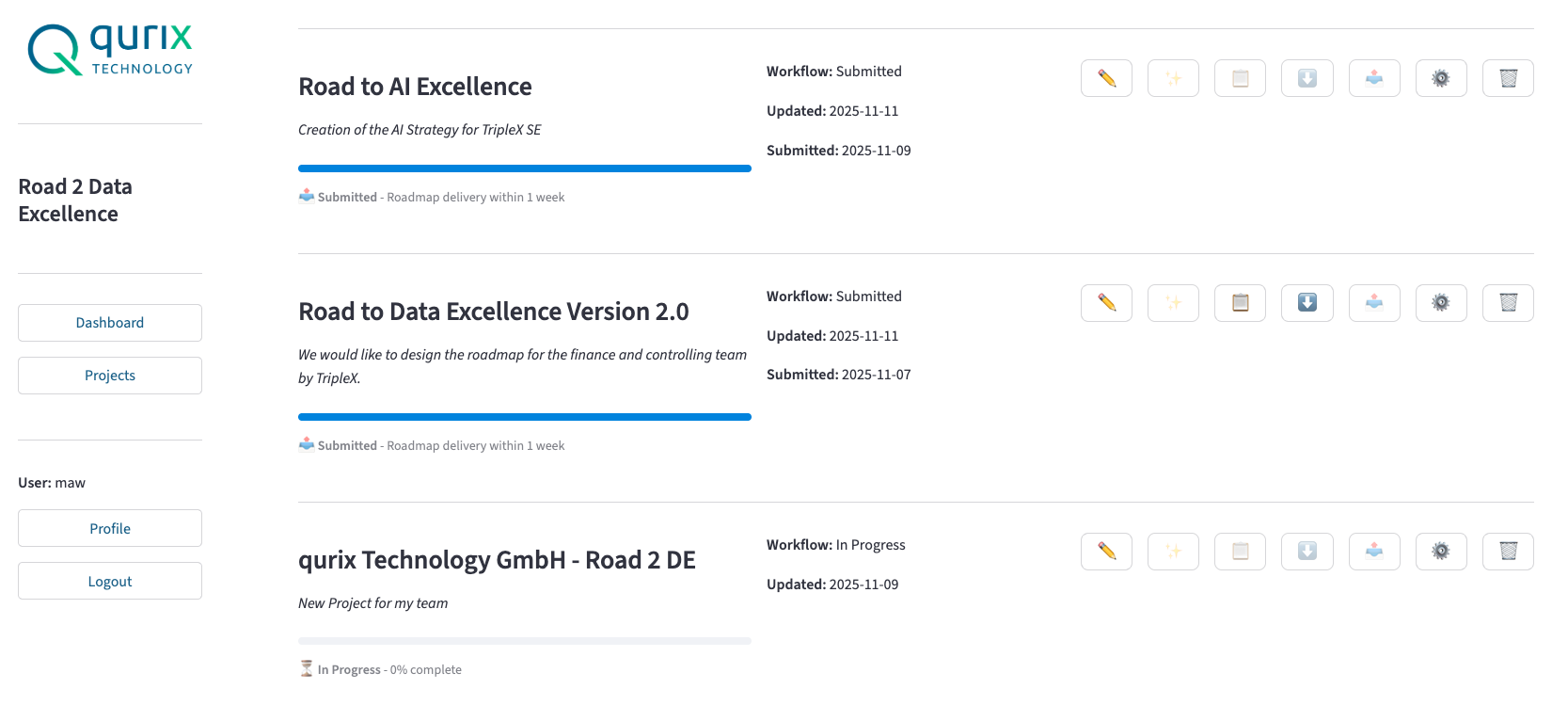Click the hourglass In Progress status icon
The height and width of the screenshot is (721, 1568).
(x=307, y=668)
